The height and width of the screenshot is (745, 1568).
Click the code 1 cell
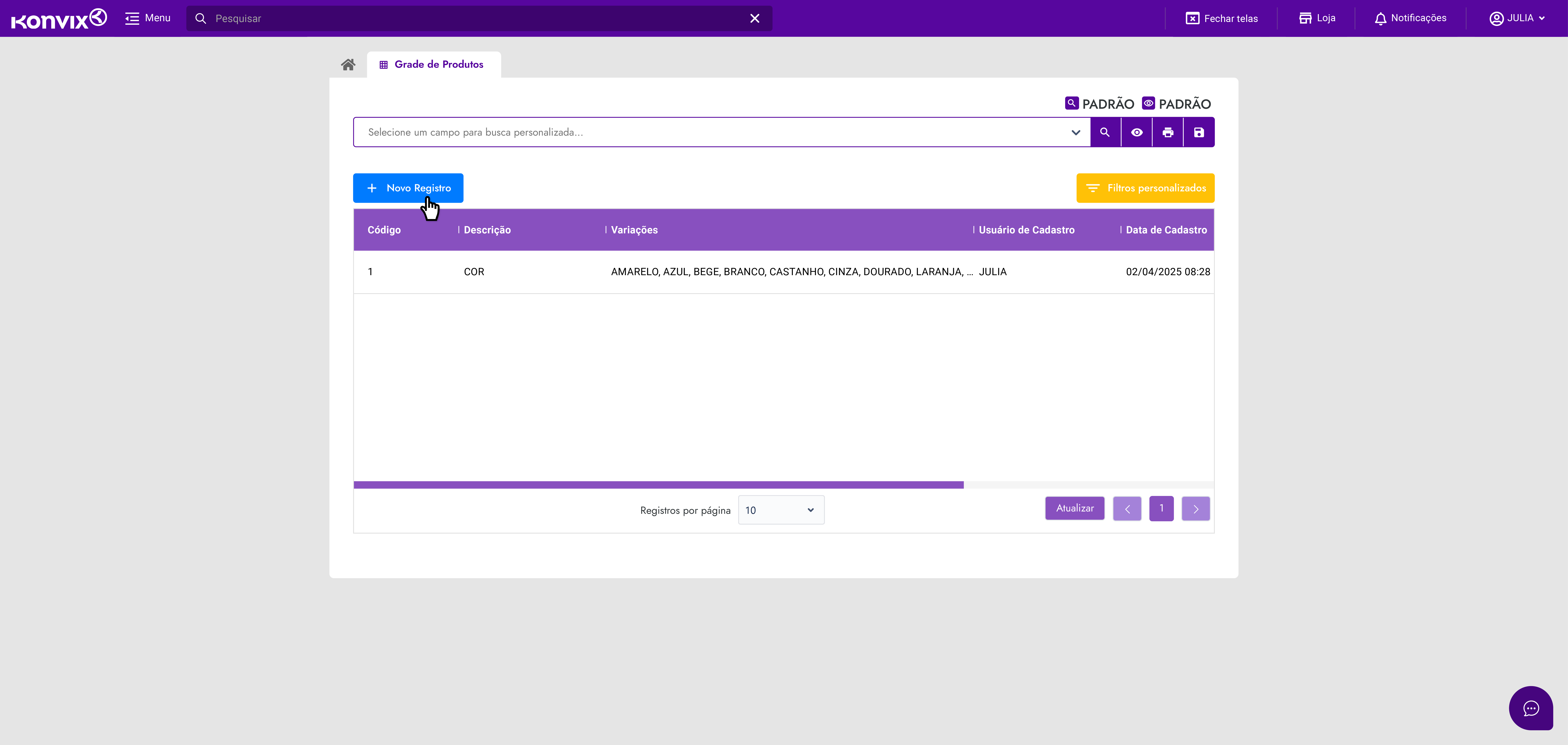tap(370, 272)
